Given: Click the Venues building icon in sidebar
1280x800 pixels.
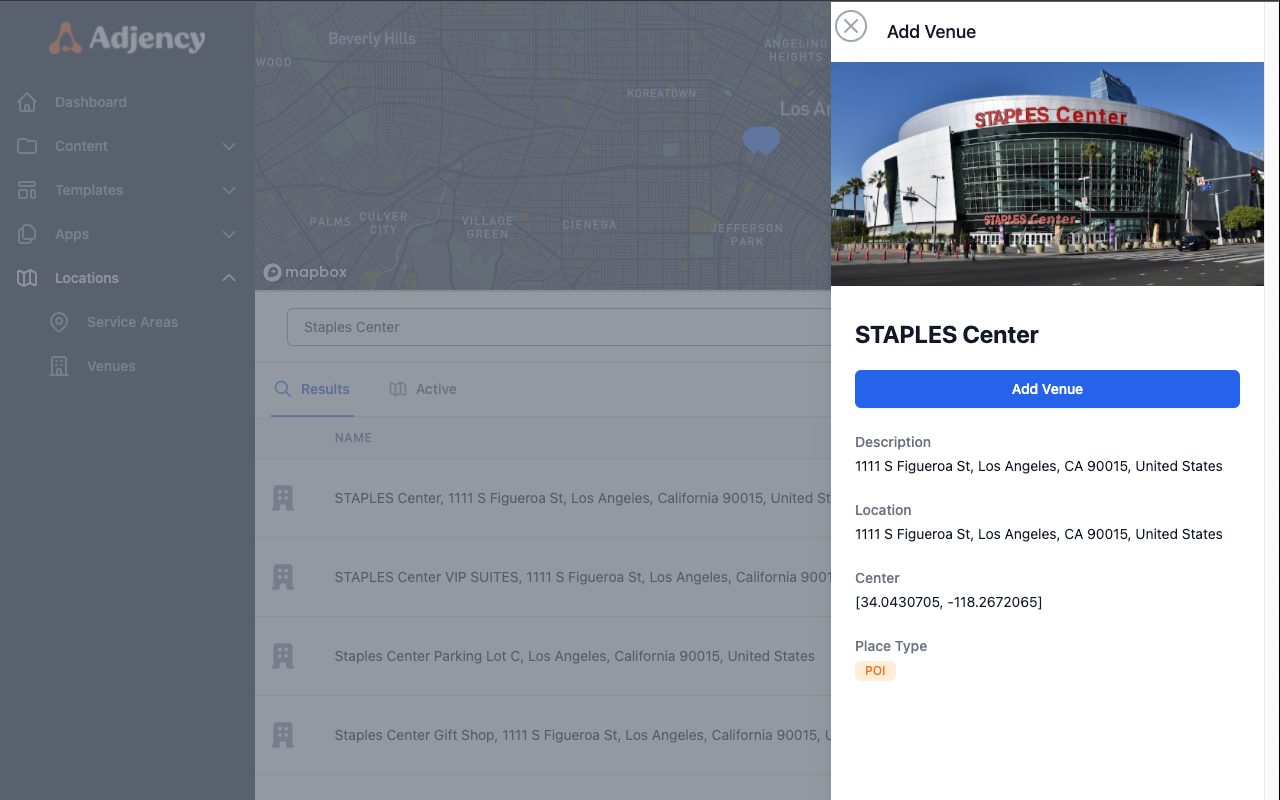Looking at the screenshot, I should [59, 366].
